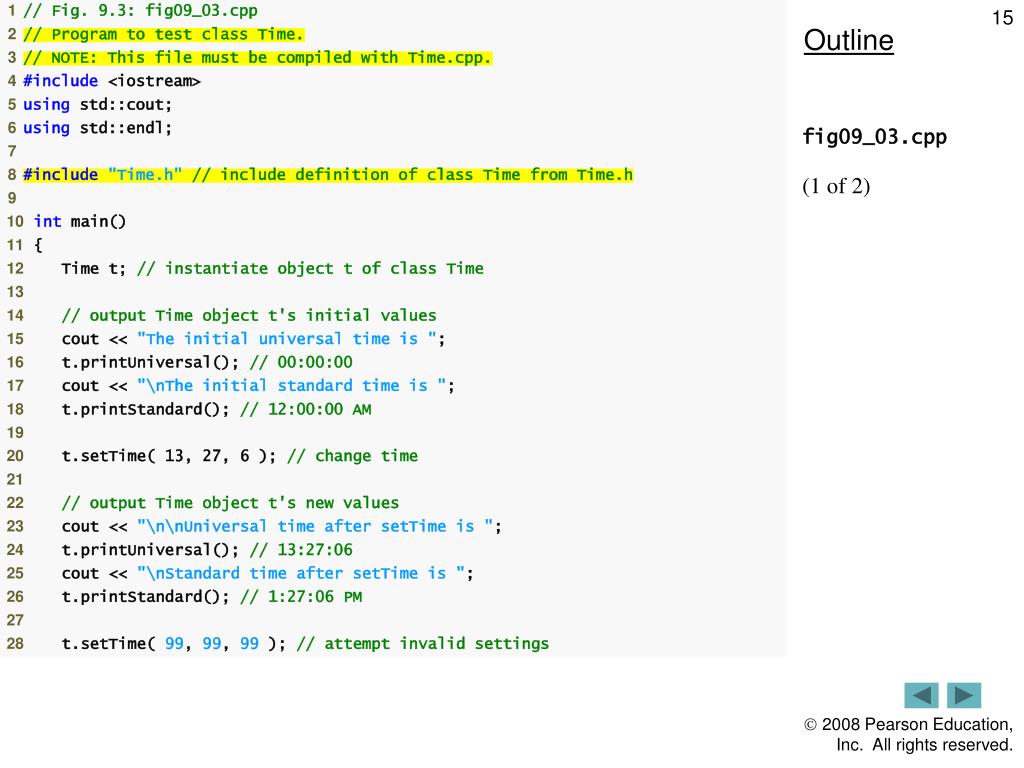Click the opening brace on line 11
The image size is (1024, 768).
38,245
